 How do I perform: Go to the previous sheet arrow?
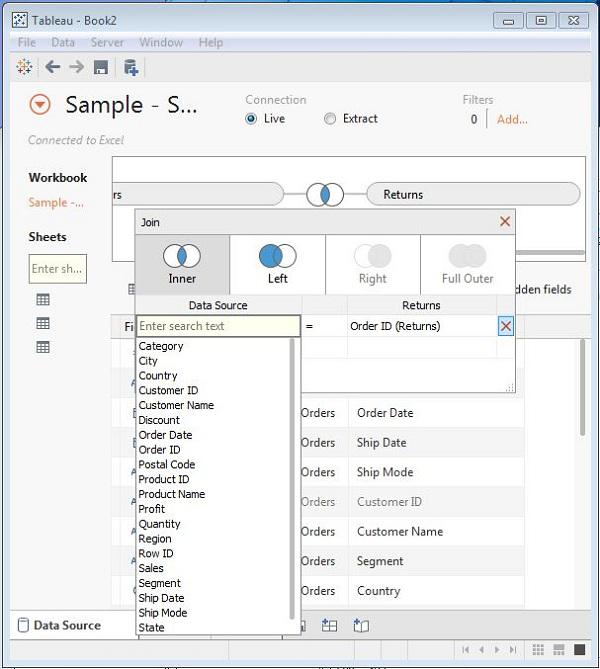tap(481, 649)
